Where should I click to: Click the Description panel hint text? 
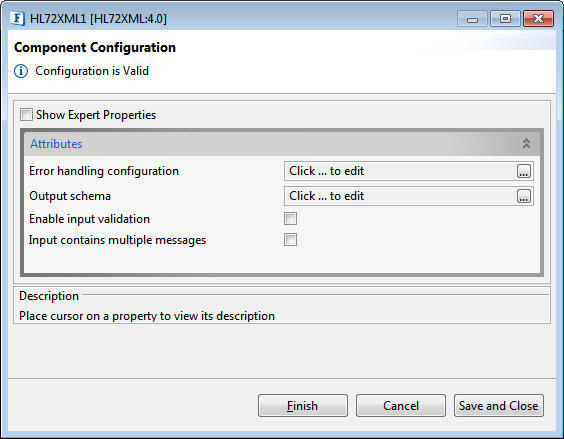point(147,316)
